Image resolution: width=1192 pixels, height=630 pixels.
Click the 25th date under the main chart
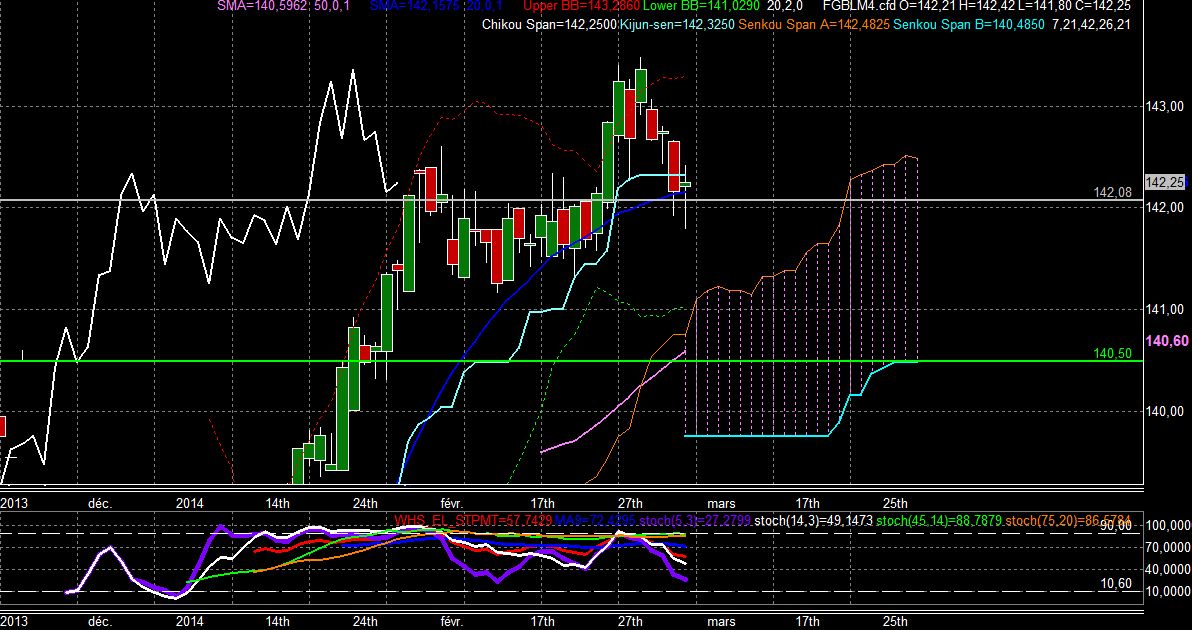(x=896, y=503)
